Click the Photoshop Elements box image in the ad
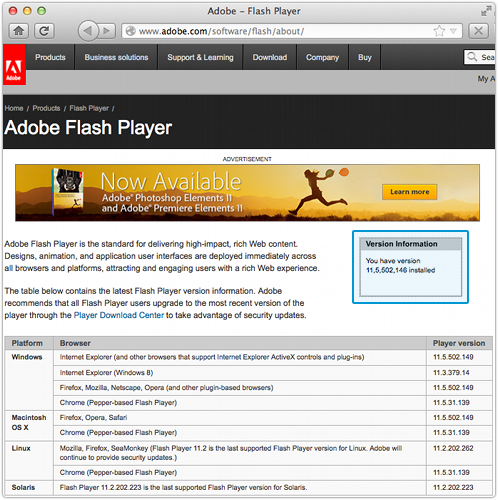This screenshot has width=498, height=500. click(x=68, y=191)
